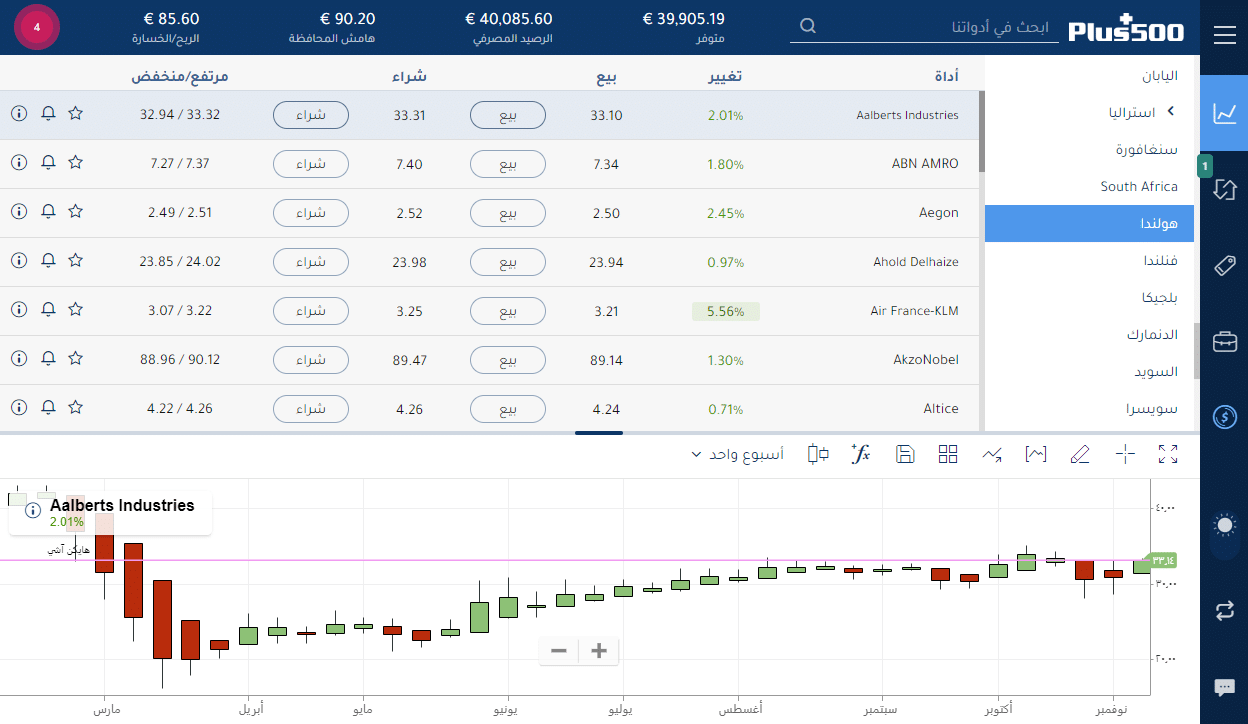
Task: Open the multi-chart grid layout icon
Action: click(x=948, y=454)
